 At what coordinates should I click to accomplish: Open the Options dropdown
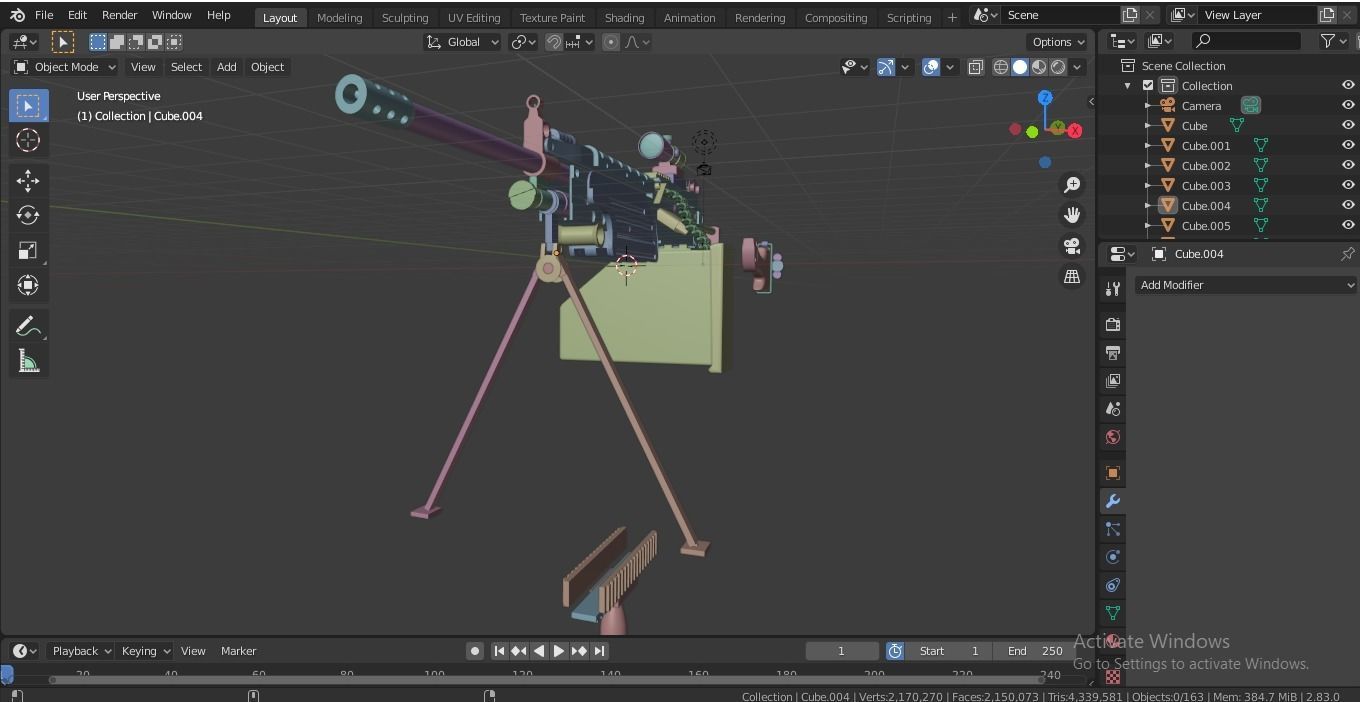click(x=1057, y=42)
